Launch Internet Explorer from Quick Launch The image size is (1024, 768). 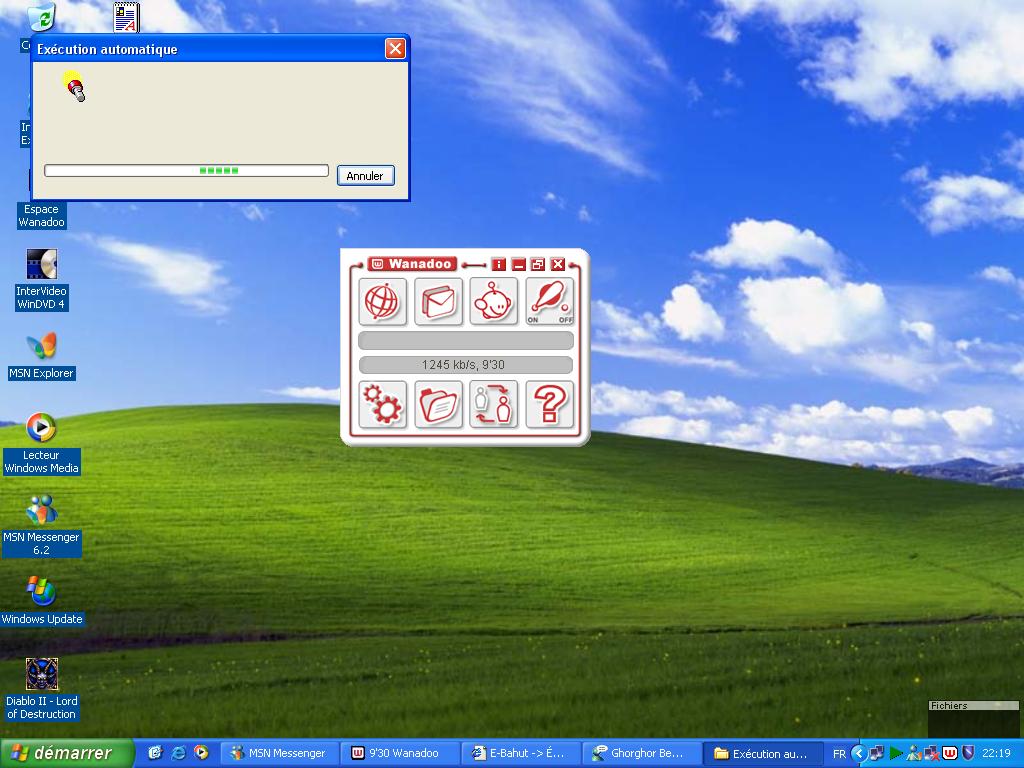point(178,753)
